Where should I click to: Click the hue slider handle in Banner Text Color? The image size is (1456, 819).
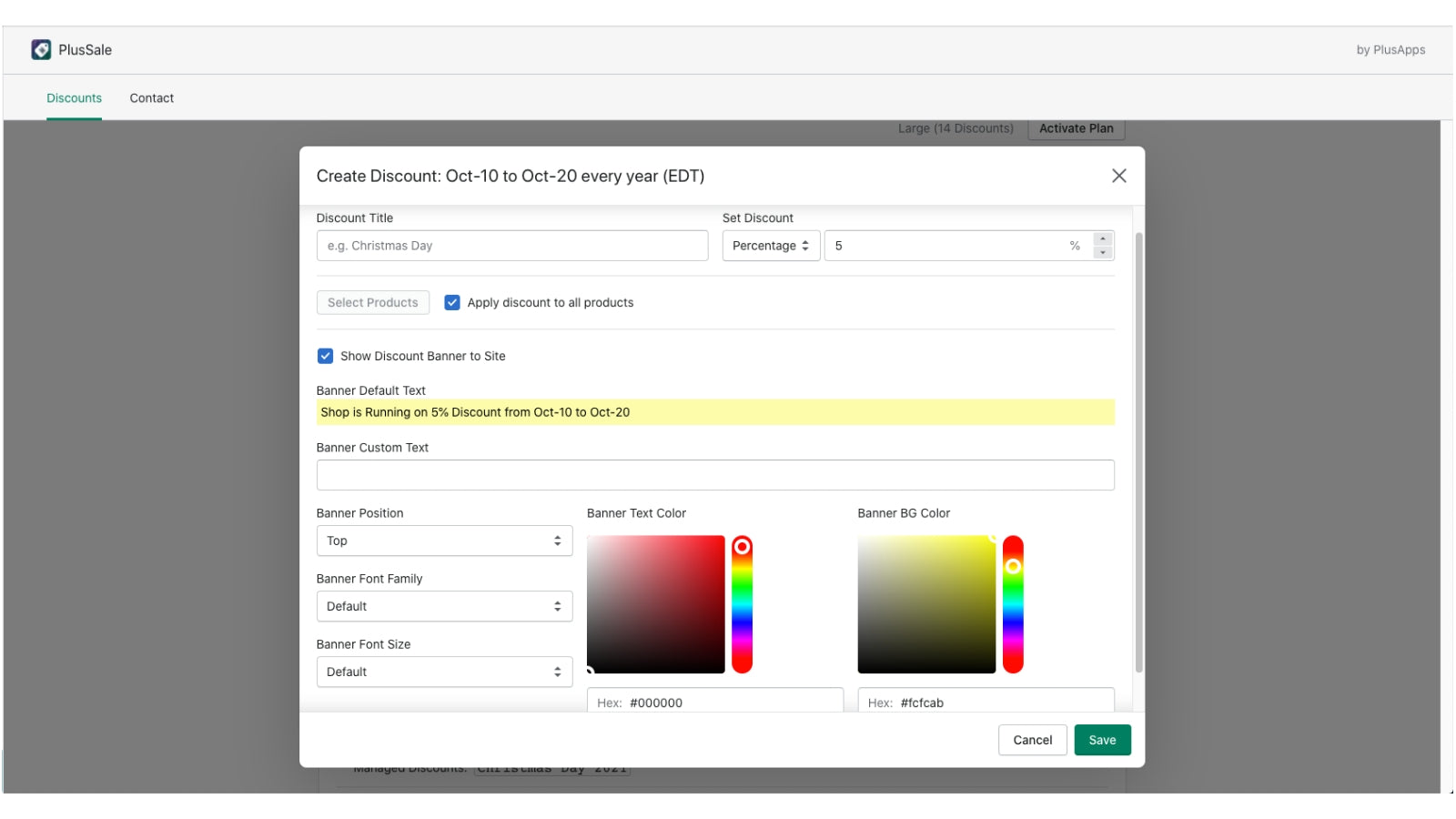point(743,544)
